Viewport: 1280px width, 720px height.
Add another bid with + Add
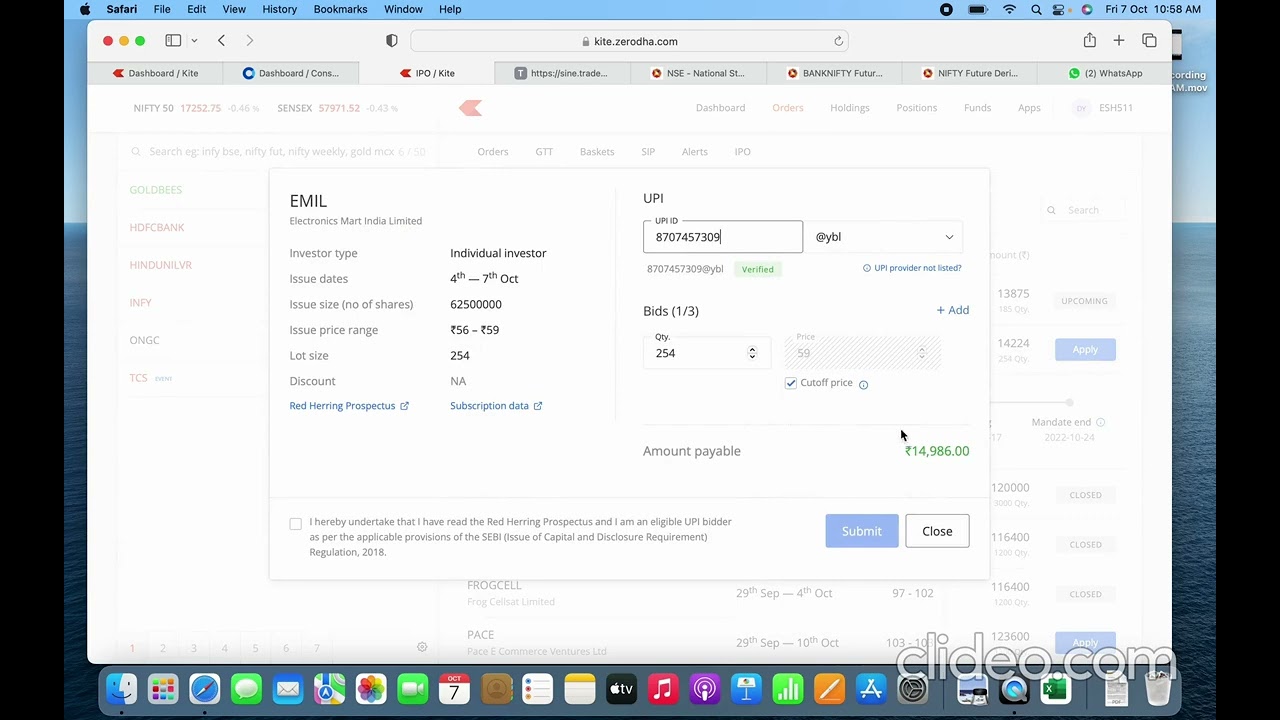[953, 310]
